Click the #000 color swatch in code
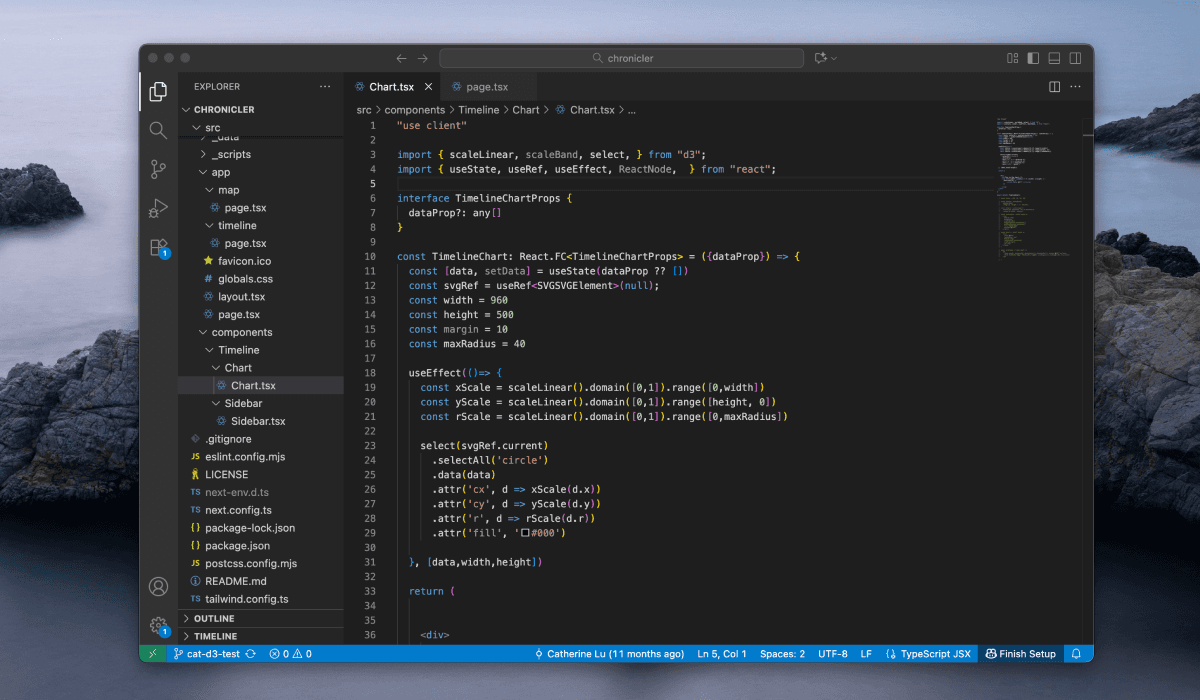1200x700 pixels. tap(525, 534)
